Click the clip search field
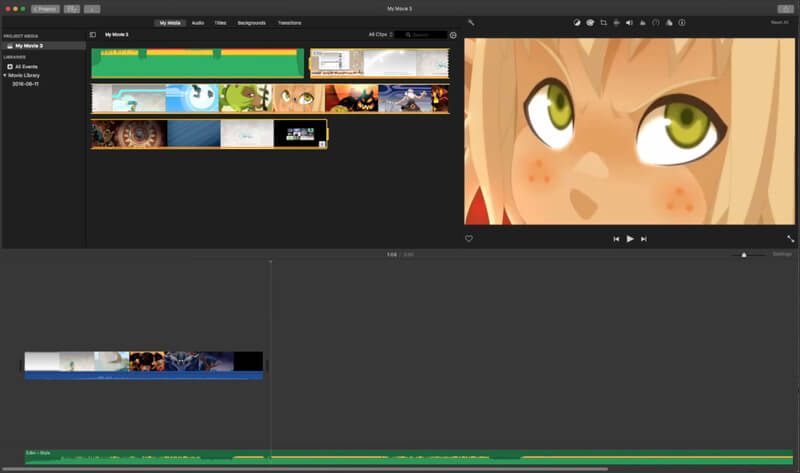 422,35
